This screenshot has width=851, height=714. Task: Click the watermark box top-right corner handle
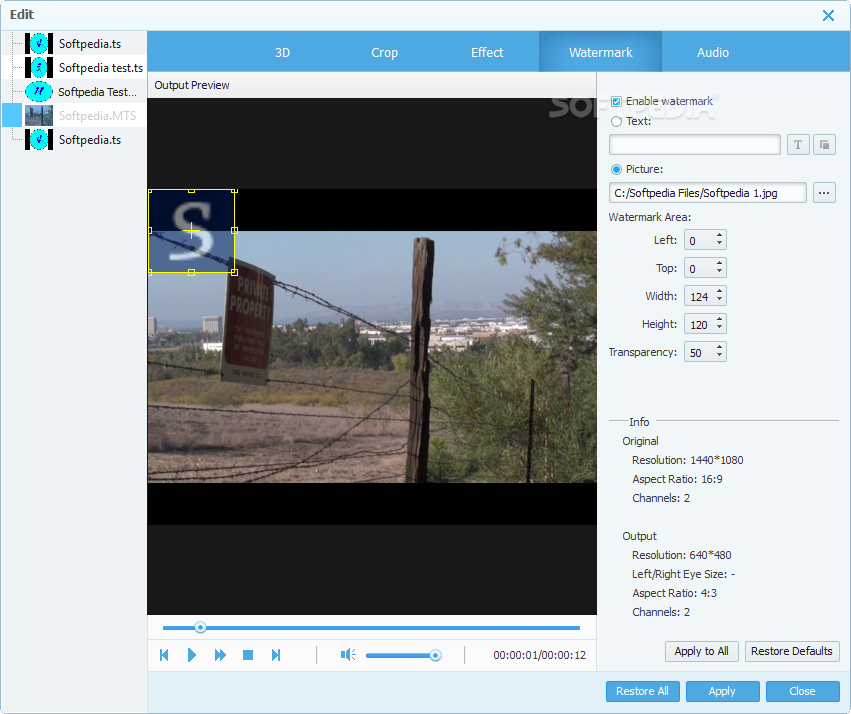pos(234,190)
